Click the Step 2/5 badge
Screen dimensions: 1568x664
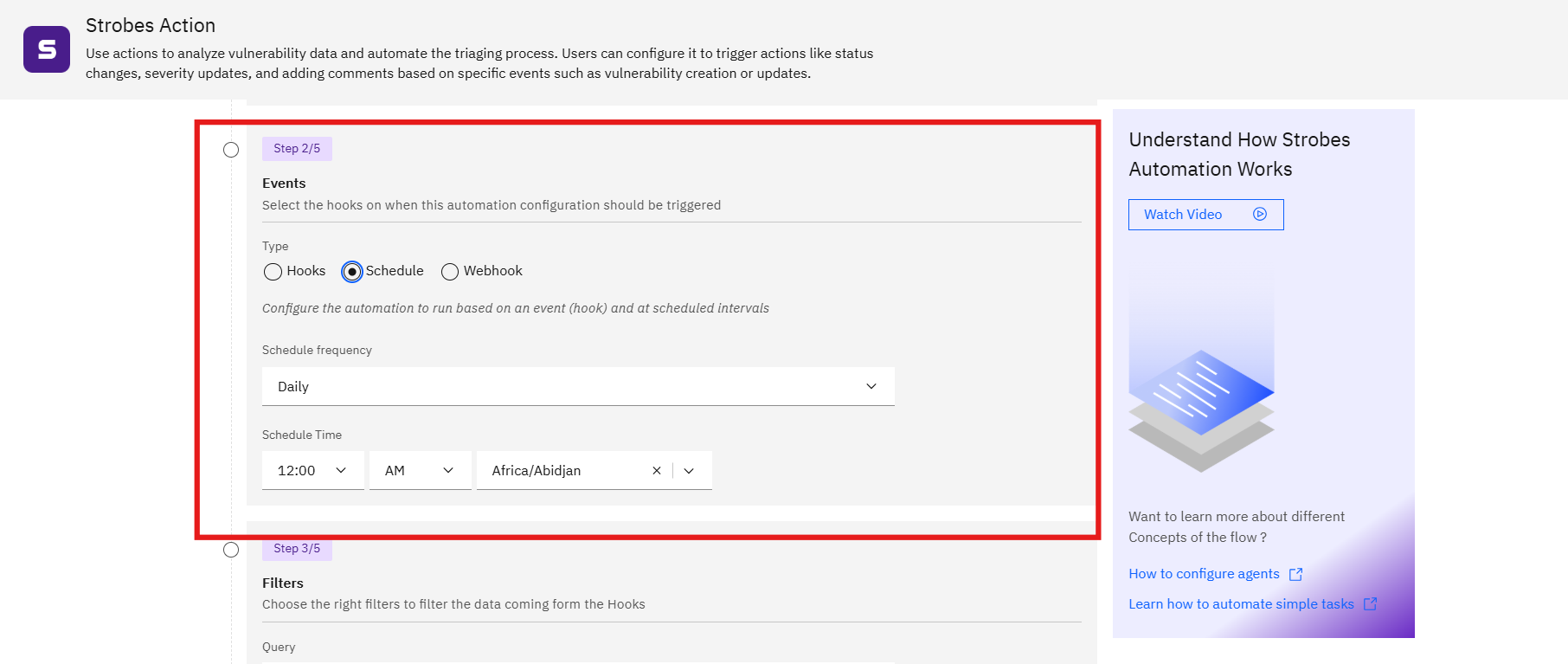[x=297, y=149]
